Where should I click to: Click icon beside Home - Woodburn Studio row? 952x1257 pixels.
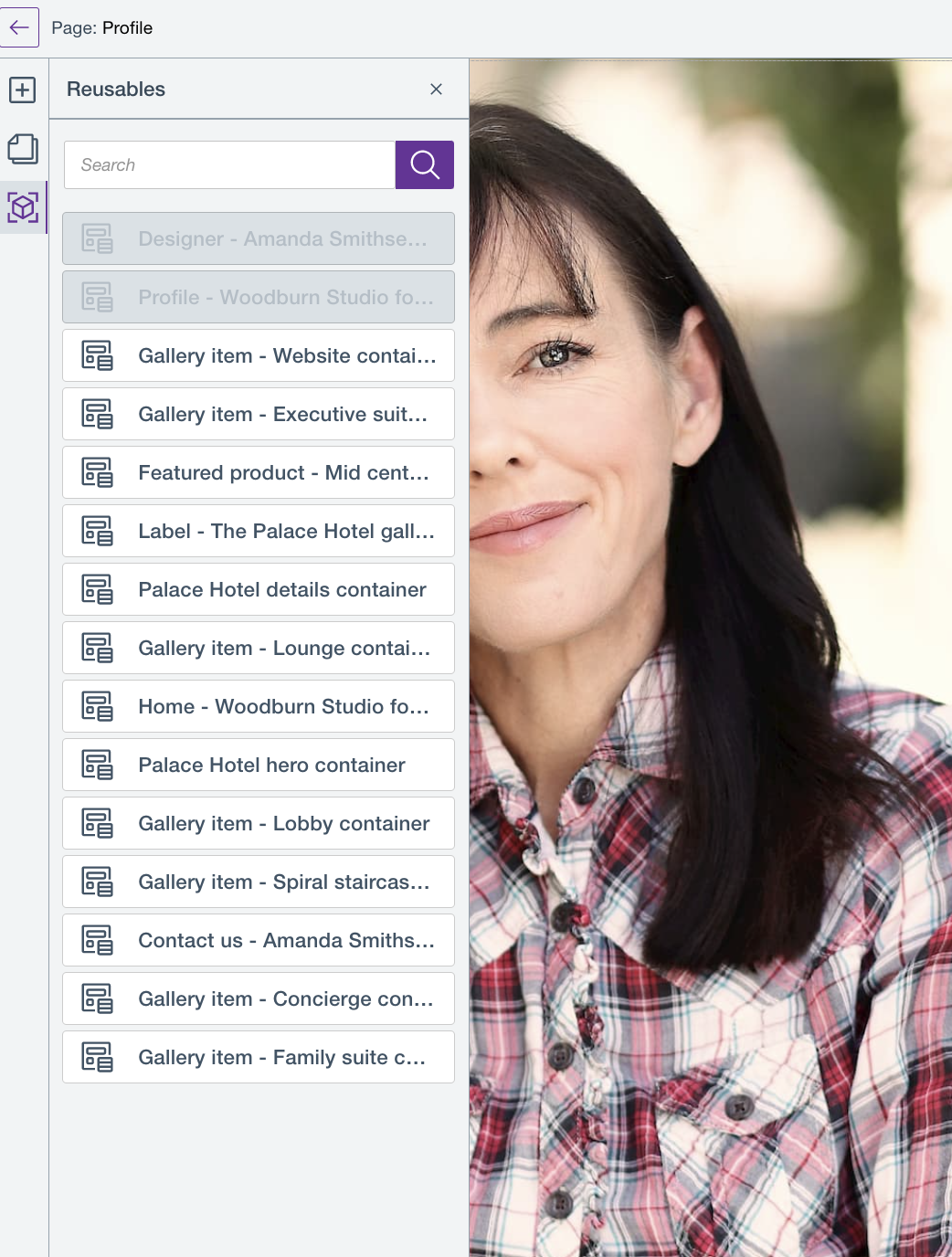(98, 706)
